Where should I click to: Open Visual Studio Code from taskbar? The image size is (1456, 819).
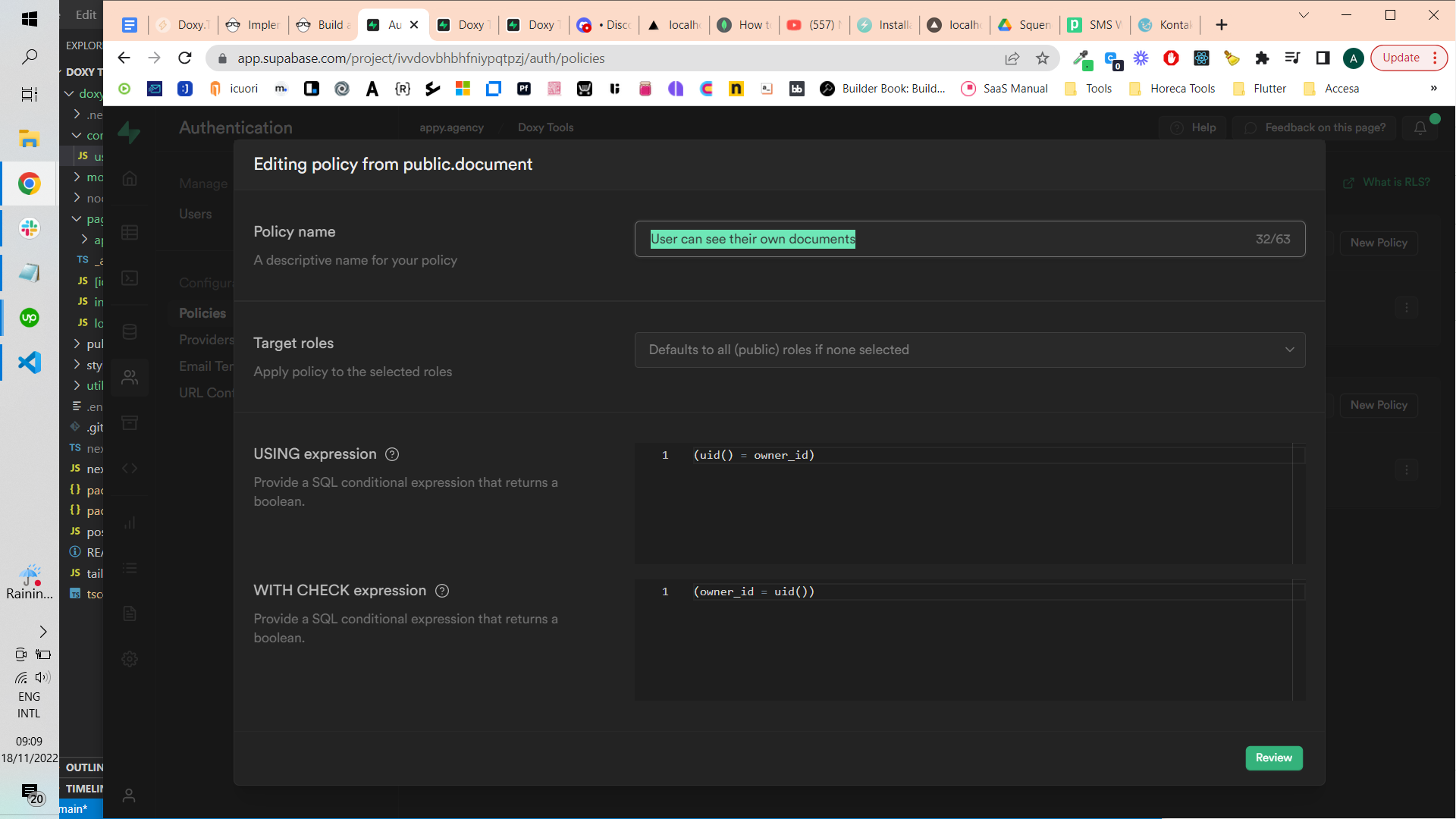pyautogui.click(x=29, y=362)
